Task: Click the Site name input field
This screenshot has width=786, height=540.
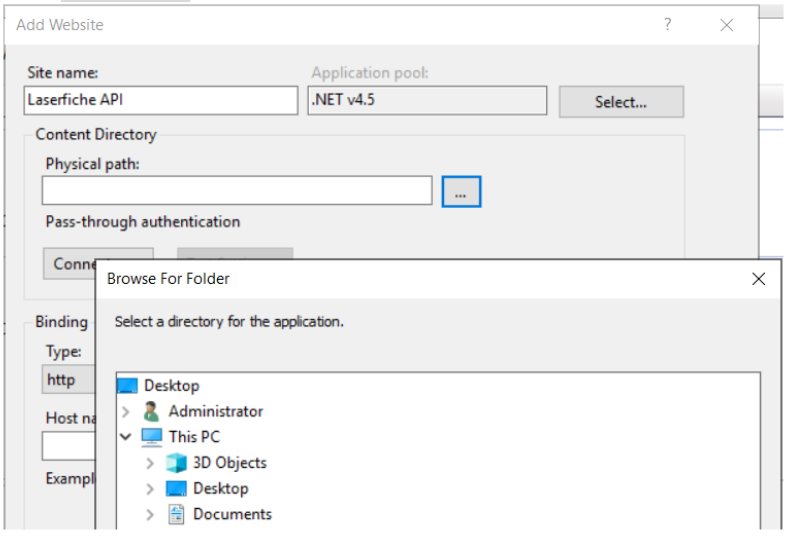Action: coord(160,100)
